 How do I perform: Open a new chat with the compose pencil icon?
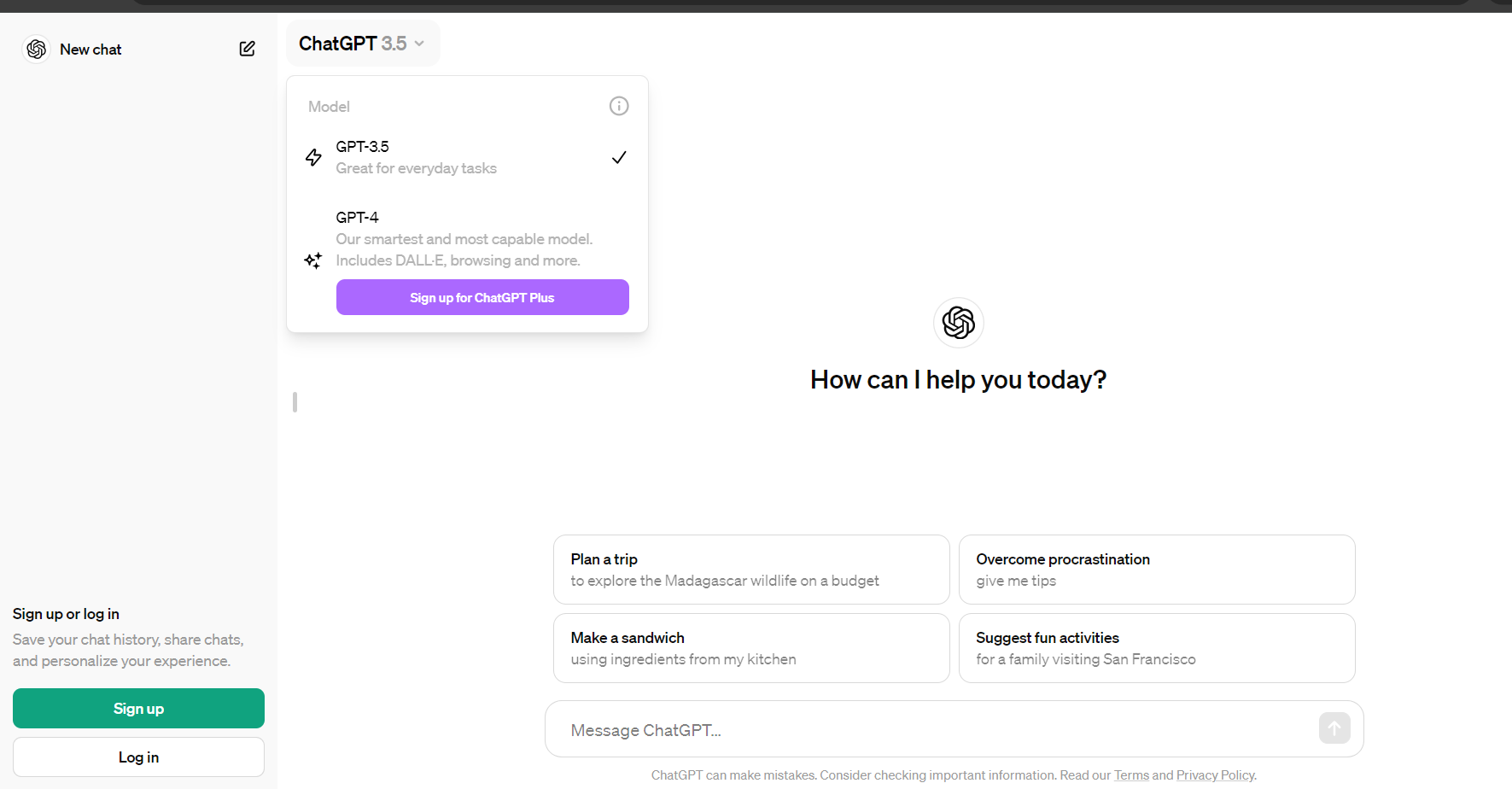coord(247,49)
